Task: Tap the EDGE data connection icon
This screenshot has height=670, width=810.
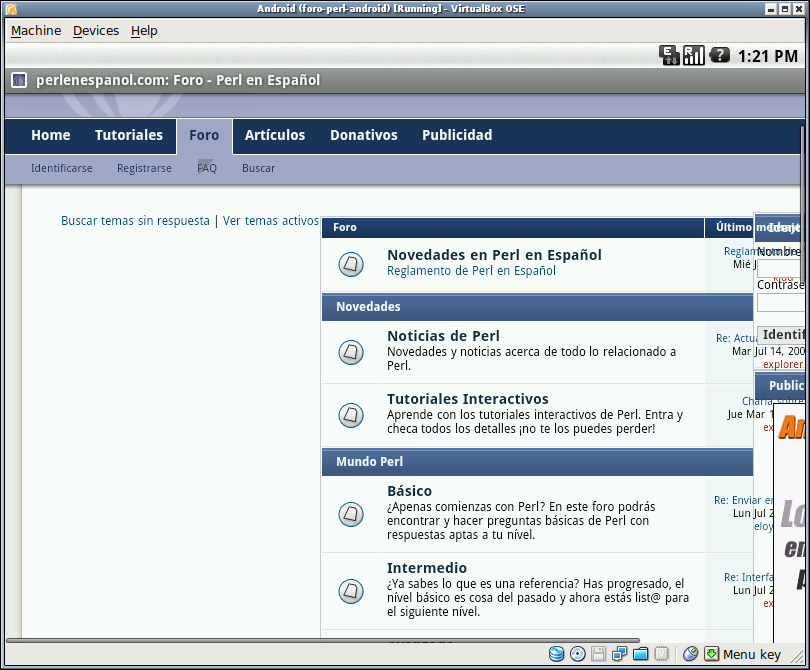Action: click(x=669, y=55)
